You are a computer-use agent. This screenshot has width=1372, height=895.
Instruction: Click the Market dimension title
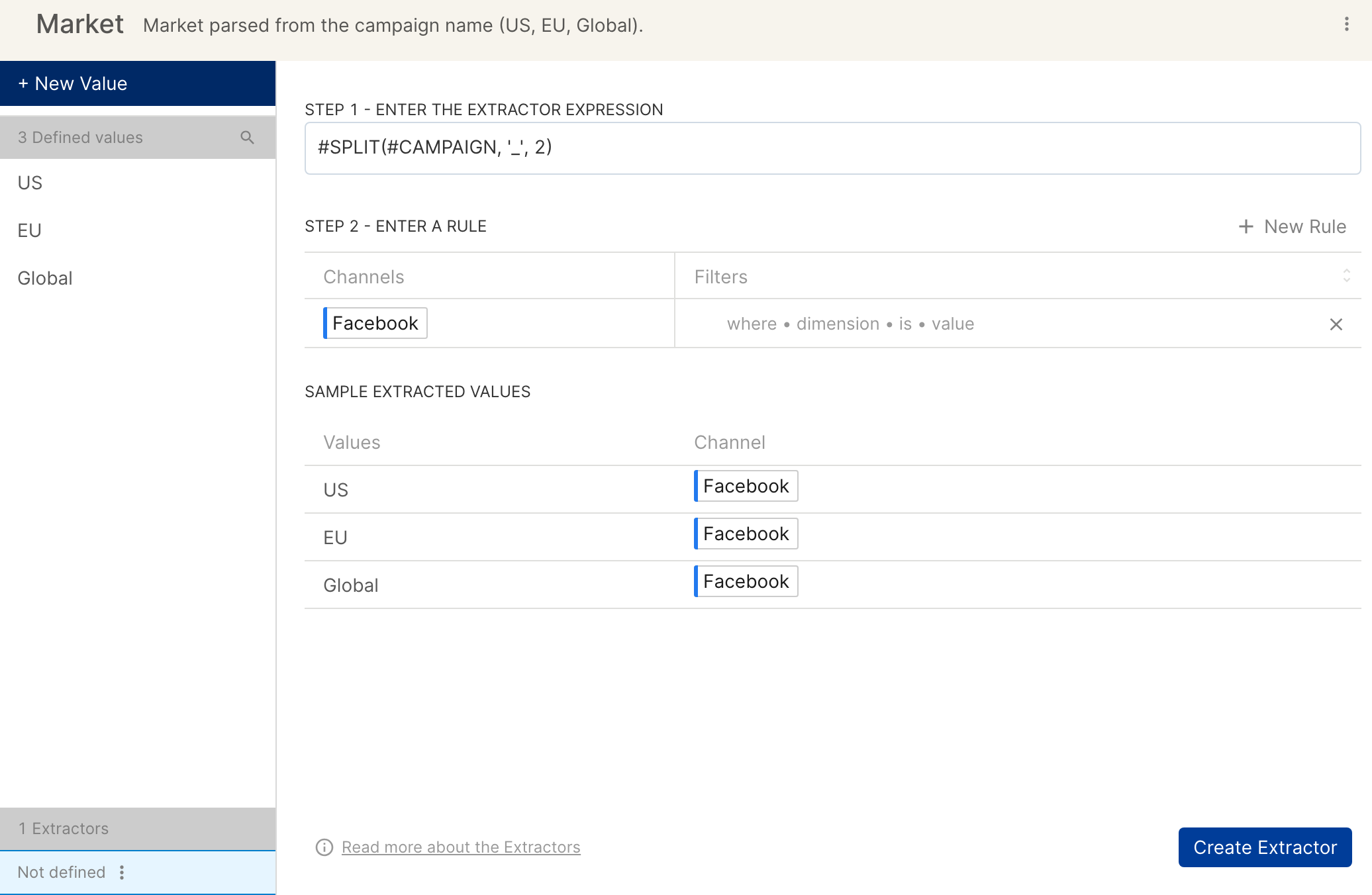tap(80, 24)
